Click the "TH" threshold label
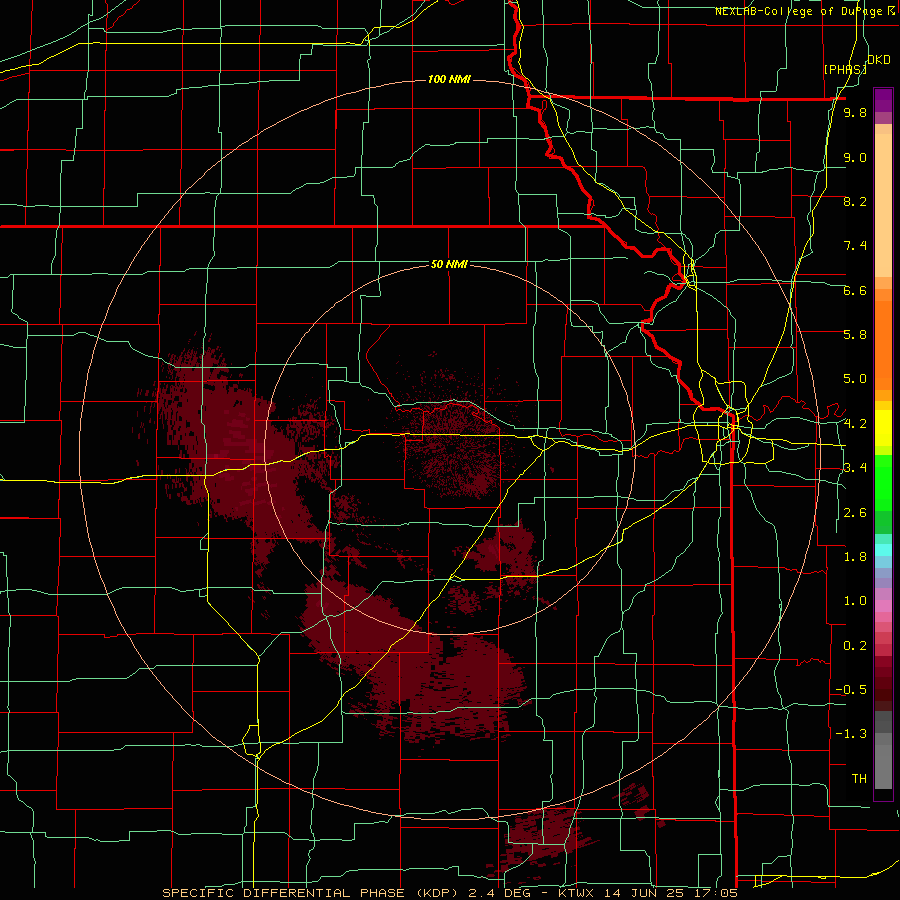Viewport: 900px width, 900px height. tap(859, 779)
